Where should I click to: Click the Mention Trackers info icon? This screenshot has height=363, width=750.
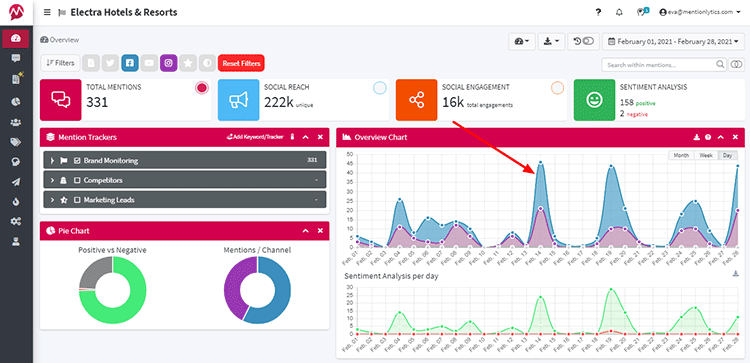coord(292,137)
